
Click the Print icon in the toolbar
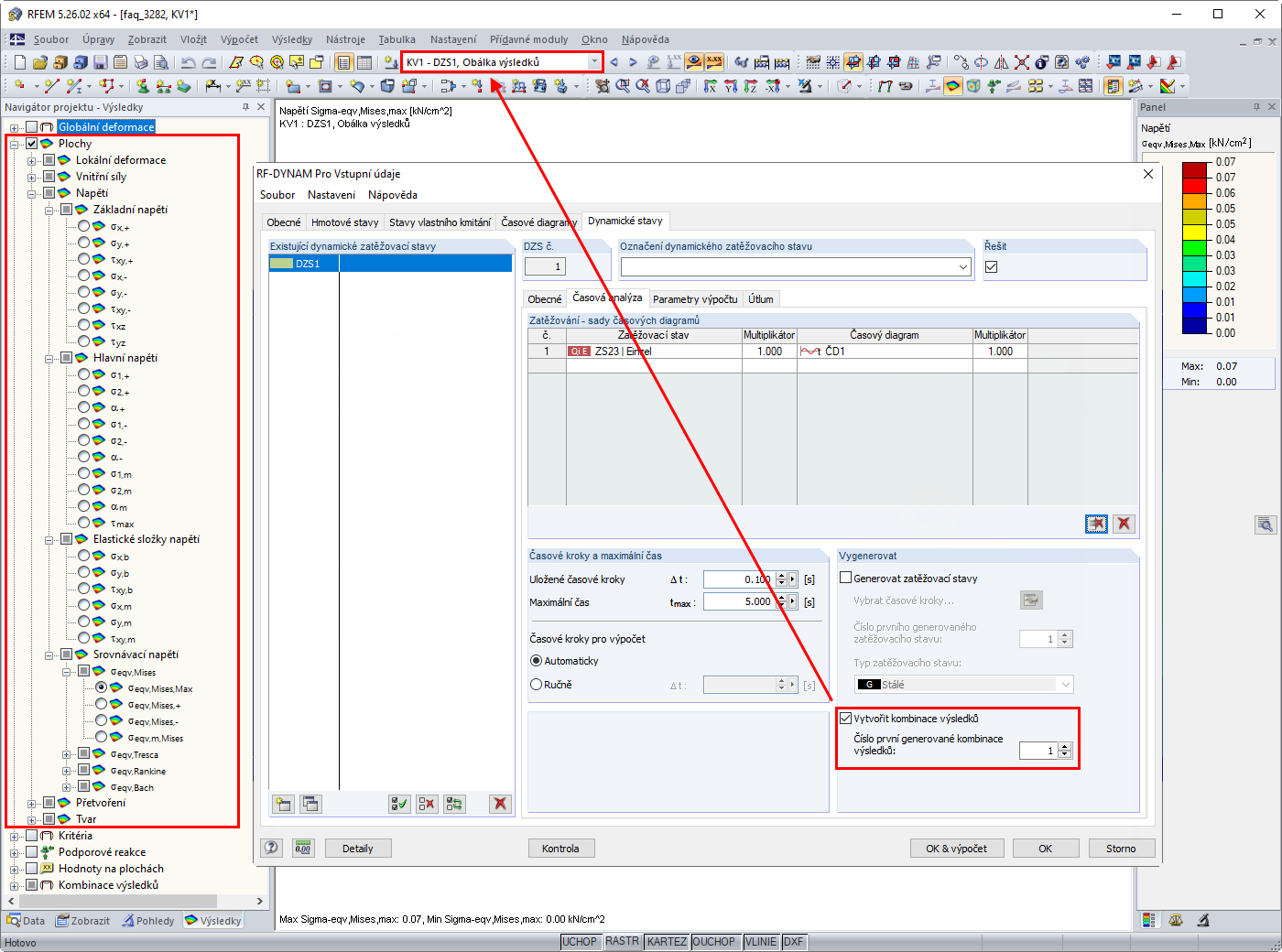pyautogui.click(x=141, y=62)
